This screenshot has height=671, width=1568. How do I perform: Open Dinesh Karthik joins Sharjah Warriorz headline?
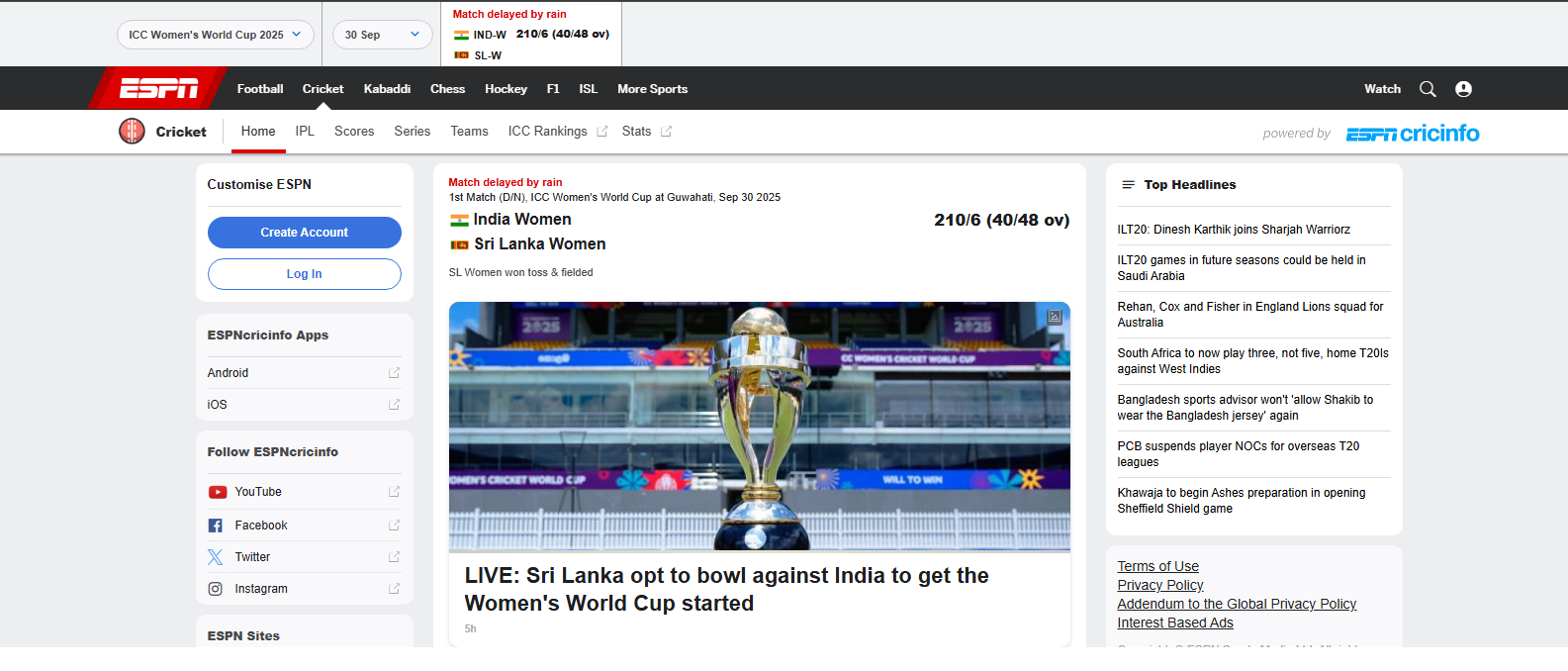point(1234,230)
